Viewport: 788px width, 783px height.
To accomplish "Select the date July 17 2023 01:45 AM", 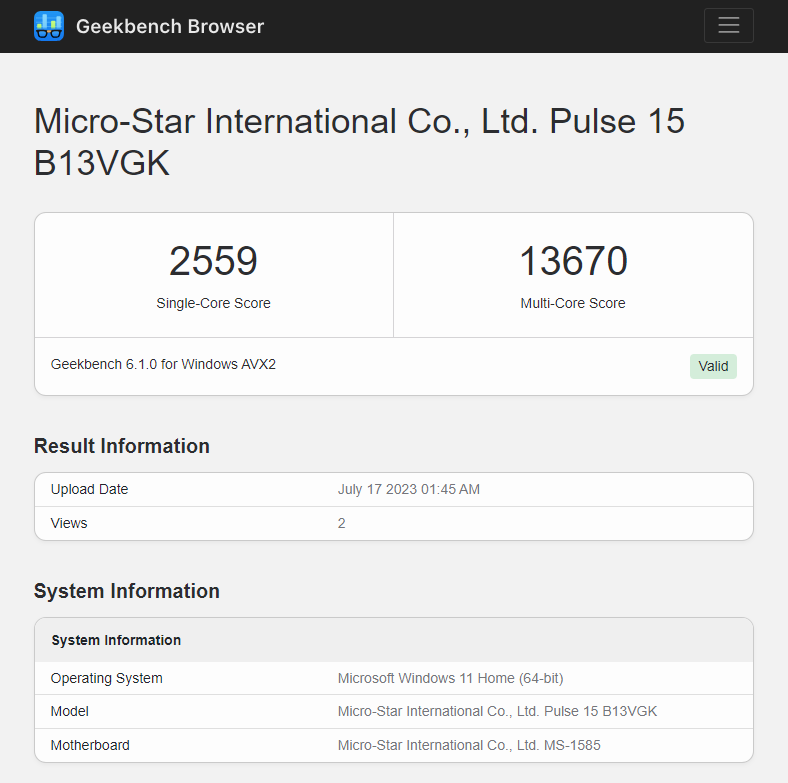I will 409,489.
